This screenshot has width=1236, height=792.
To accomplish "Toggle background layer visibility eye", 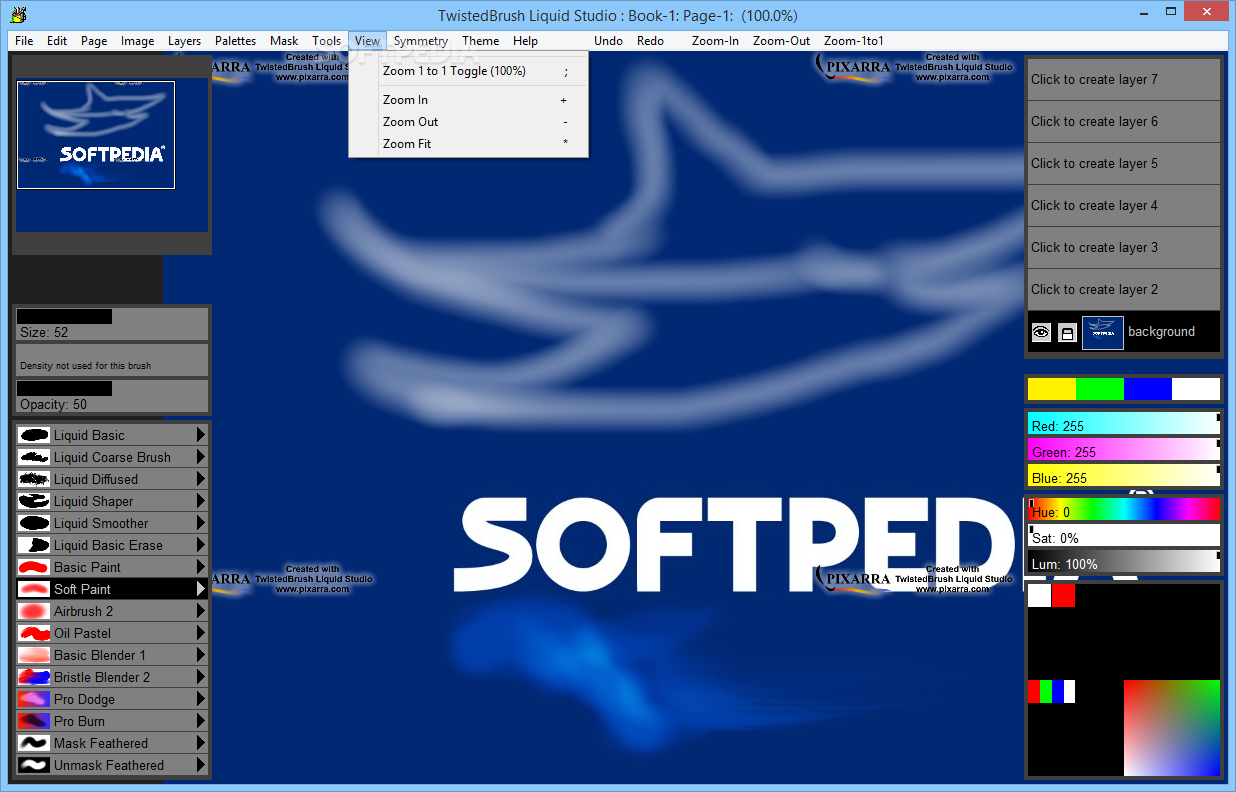I will point(1041,333).
